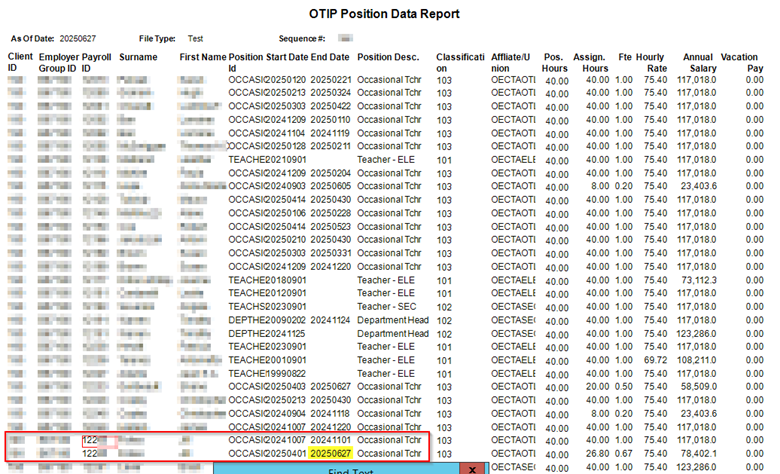Close the Find Text dialog
This screenshot has width=780, height=474.
[x=473, y=469]
